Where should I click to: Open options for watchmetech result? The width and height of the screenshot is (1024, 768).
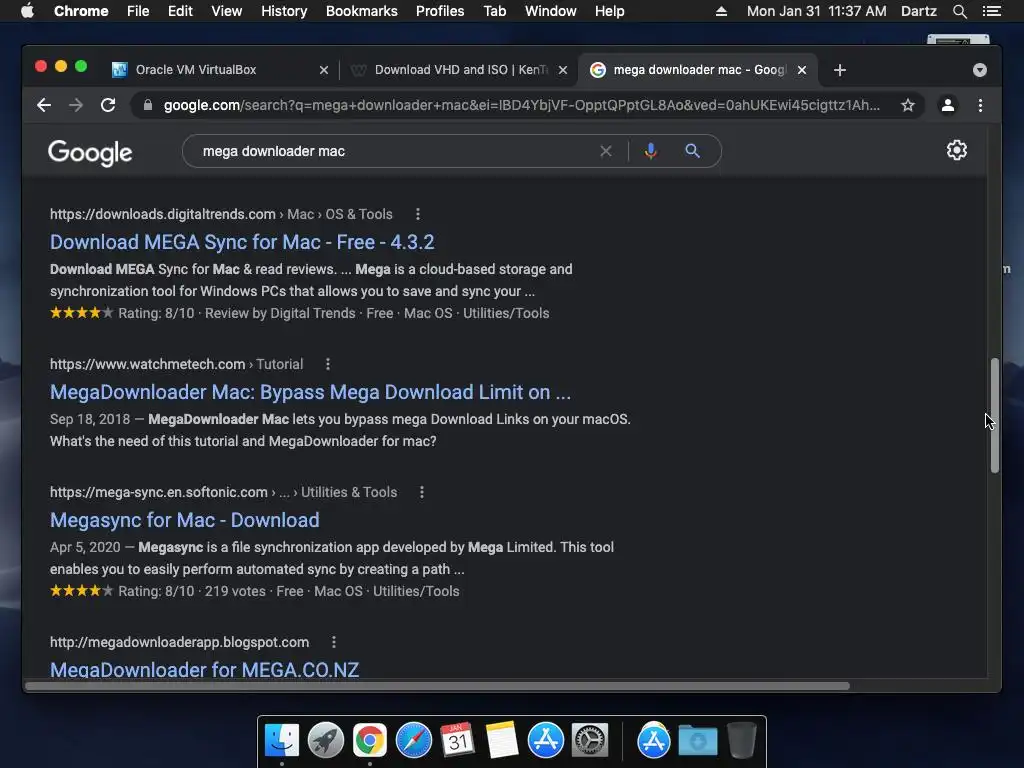pos(328,364)
